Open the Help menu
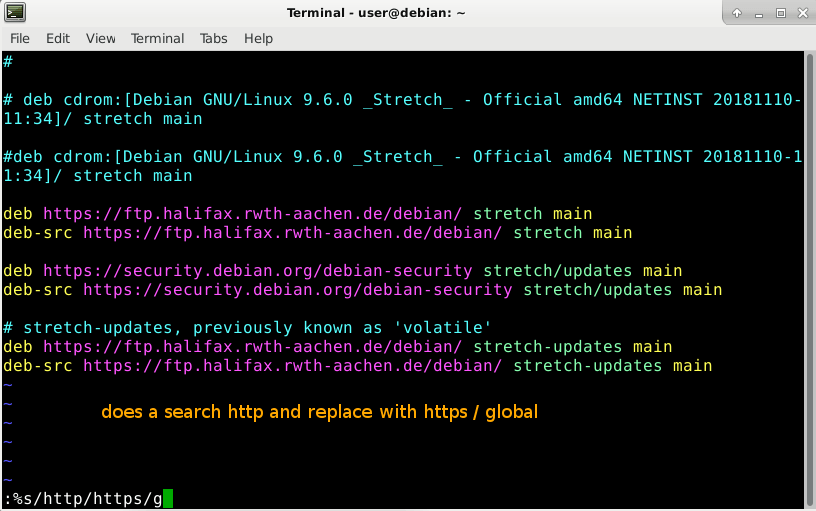Screen dimensions: 816x511 point(259,39)
